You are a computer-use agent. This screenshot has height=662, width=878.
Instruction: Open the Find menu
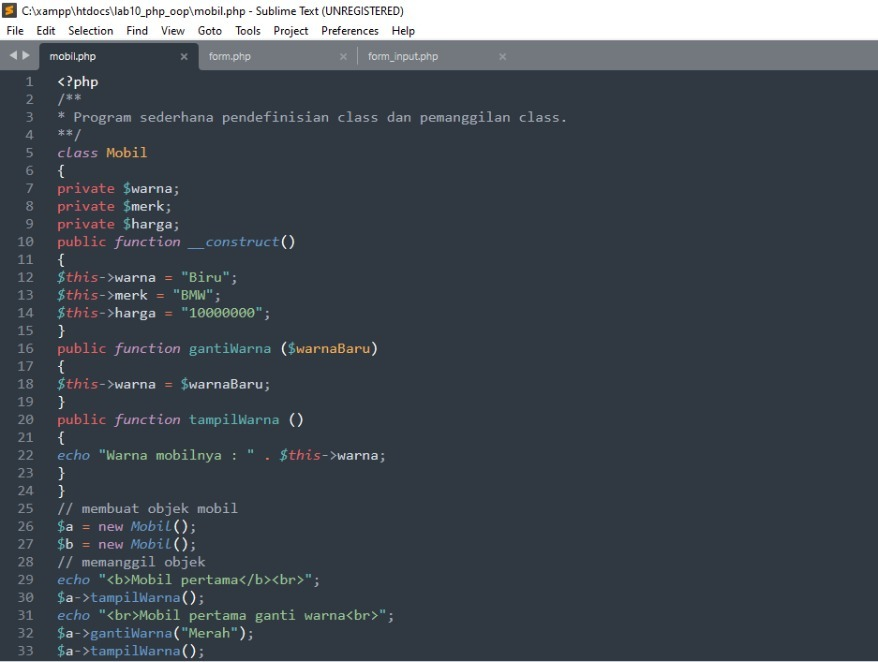pyautogui.click(x=137, y=31)
